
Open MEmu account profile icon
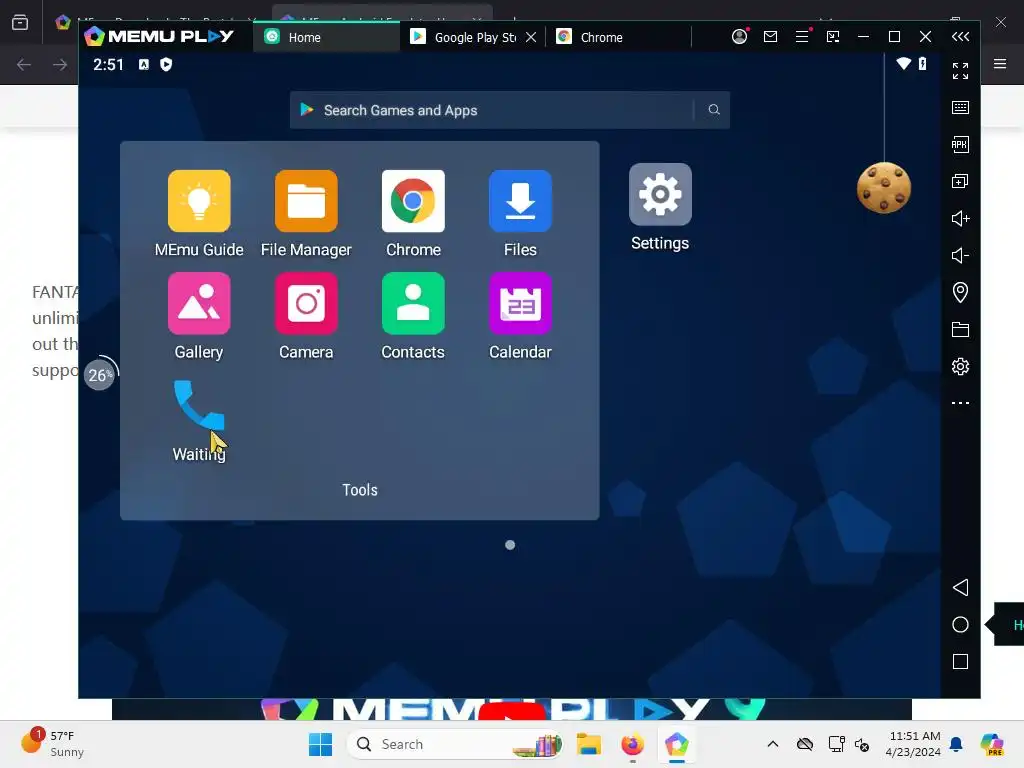tap(739, 37)
